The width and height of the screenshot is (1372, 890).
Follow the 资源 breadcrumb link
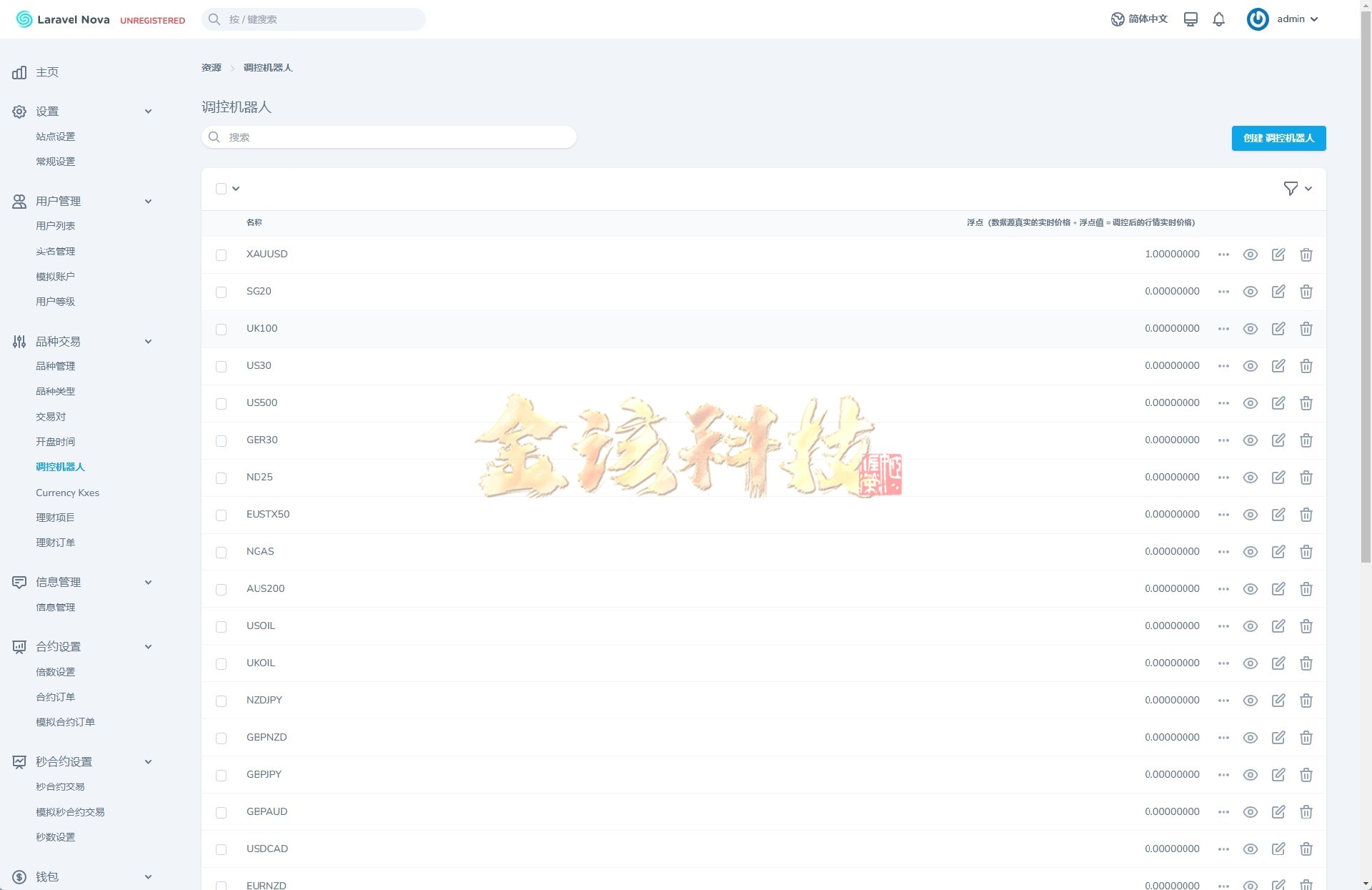(x=211, y=67)
